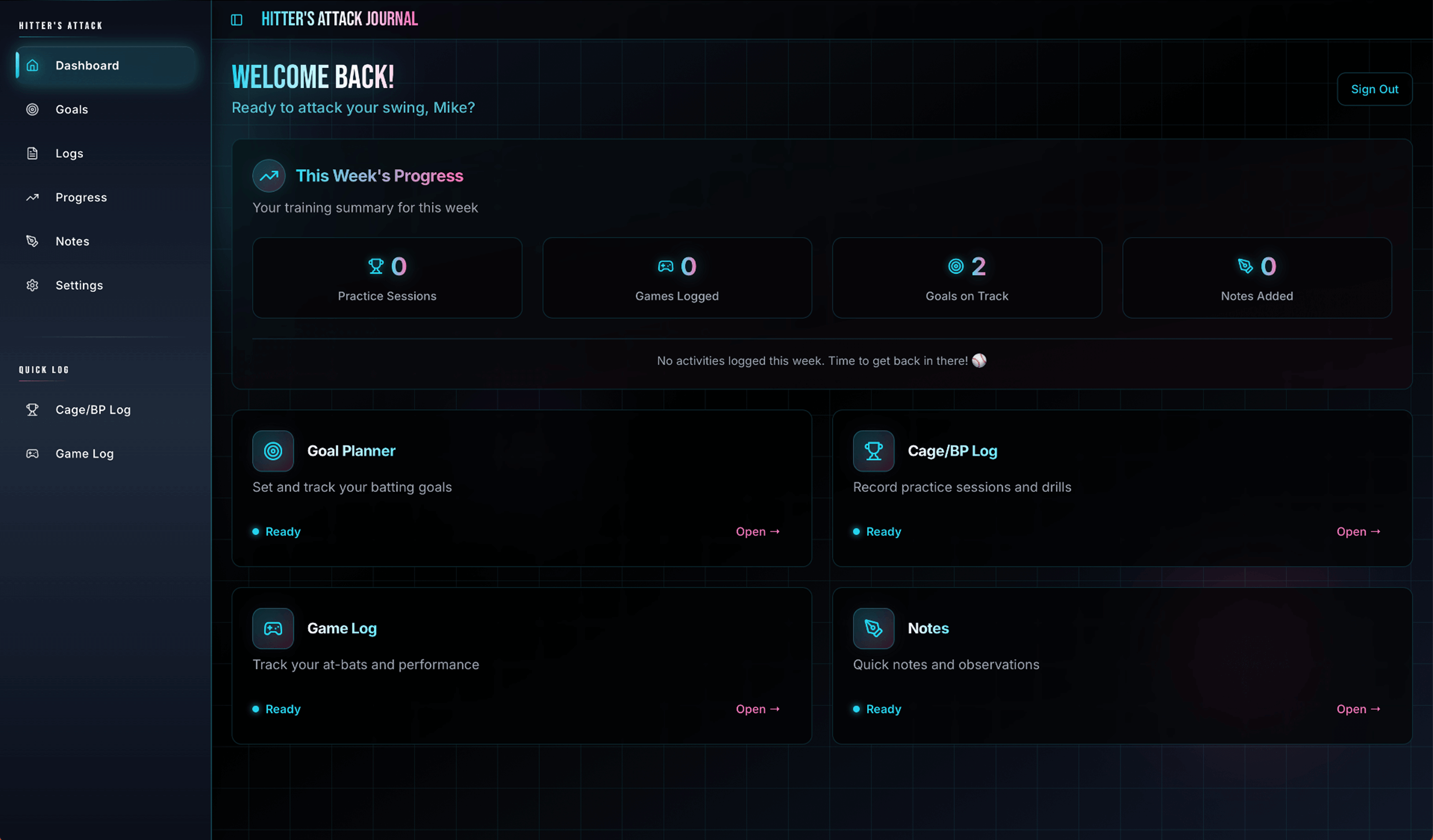This screenshot has height=840, width=1433.
Task: Open the Goals page from sidebar
Action: 72,109
